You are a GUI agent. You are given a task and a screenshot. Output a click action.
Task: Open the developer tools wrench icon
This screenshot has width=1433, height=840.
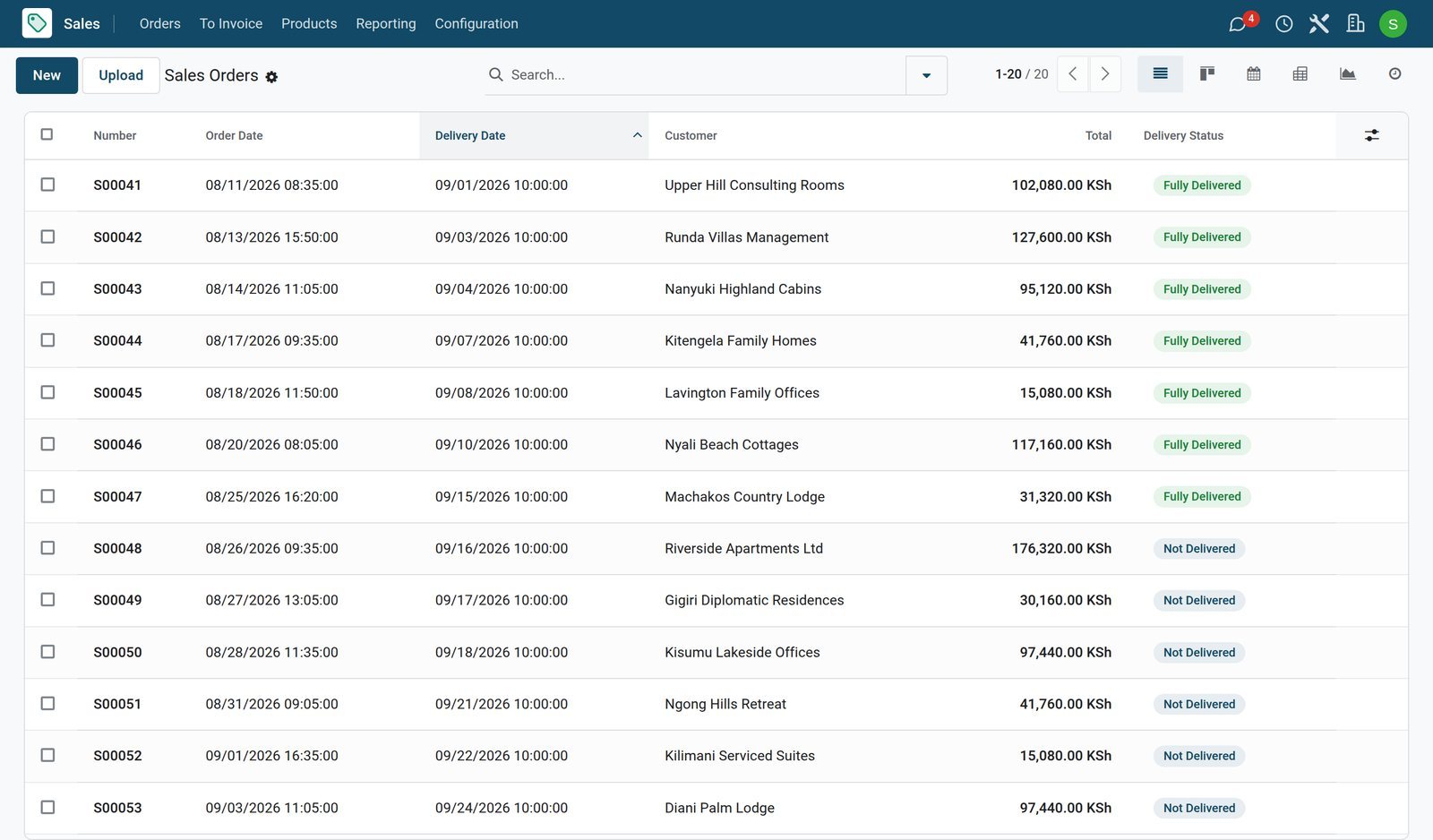coord(1318,24)
